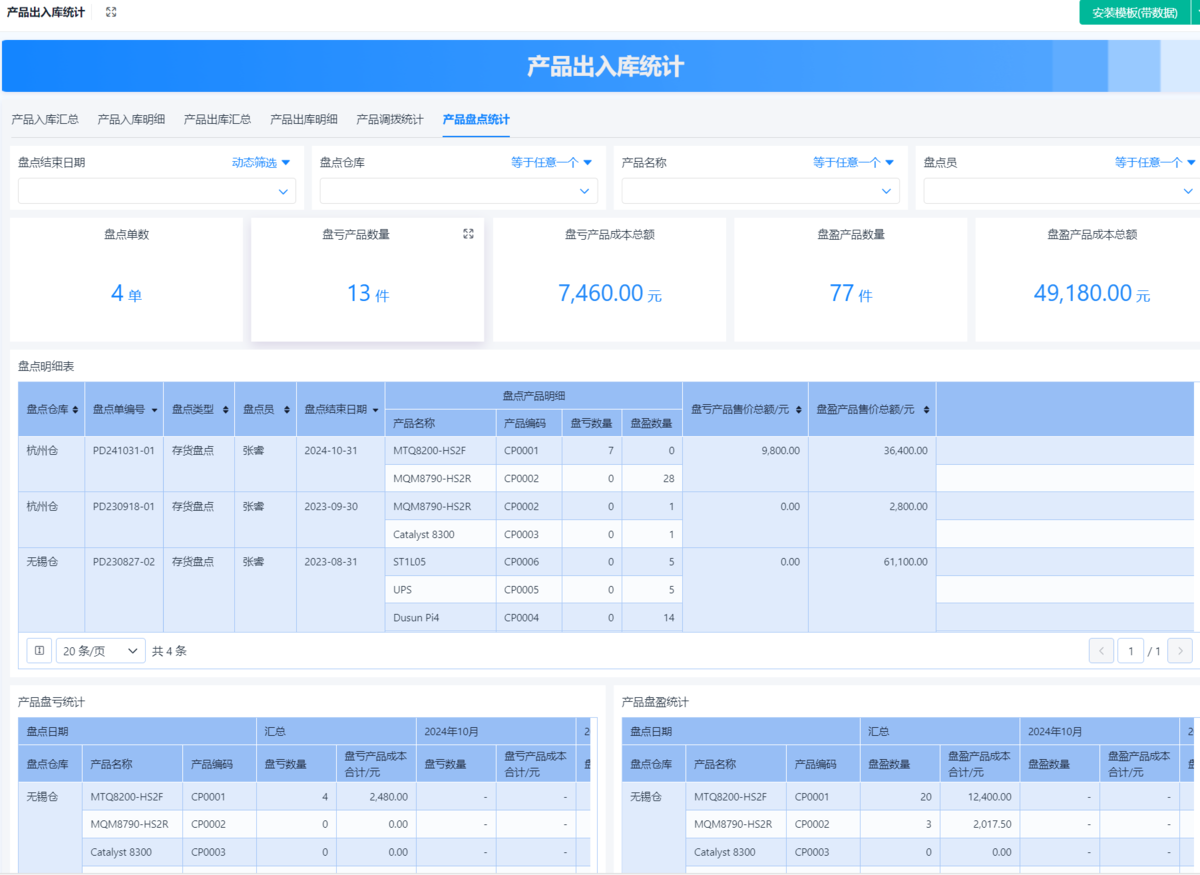Click the 产品盘盈统计 section title
Viewport: 1200px width, 875px height.
(656, 702)
